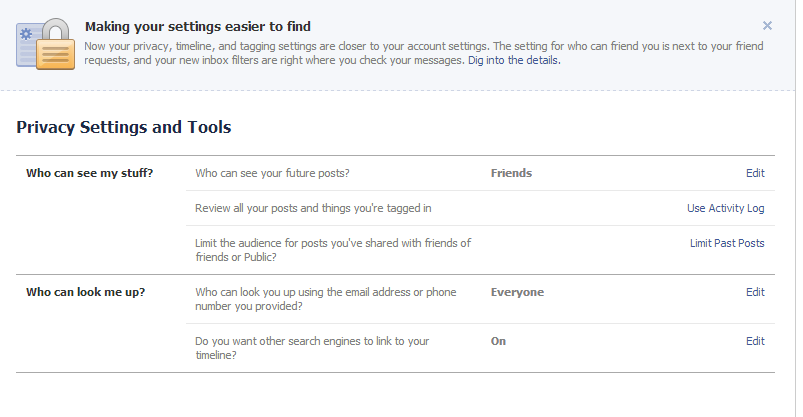The height and width of the screenshot is (417, 803).
Task: Dismiss the settings notice with the X
Action: click(767, 26)
